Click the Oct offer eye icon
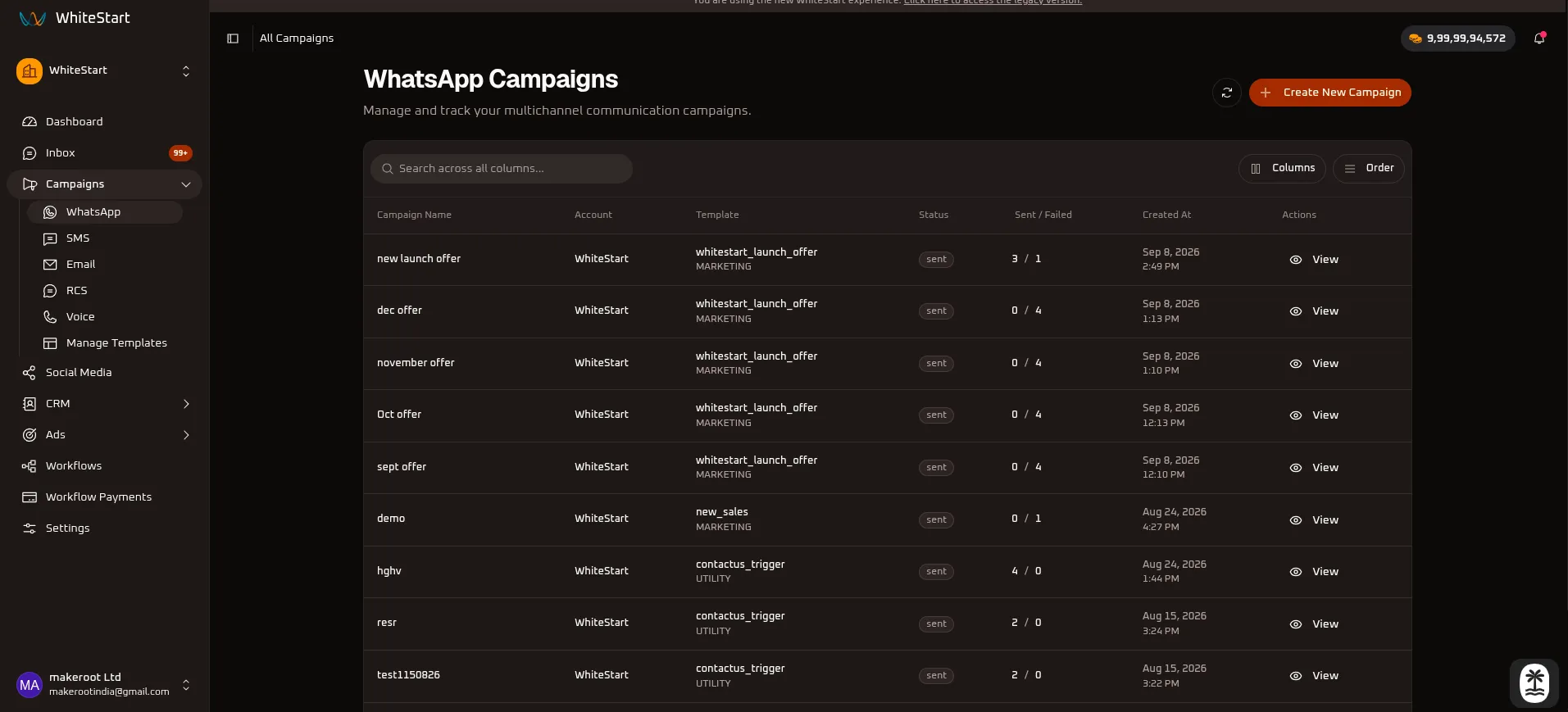This screenshot has height=712, width=1568. 1296,415
